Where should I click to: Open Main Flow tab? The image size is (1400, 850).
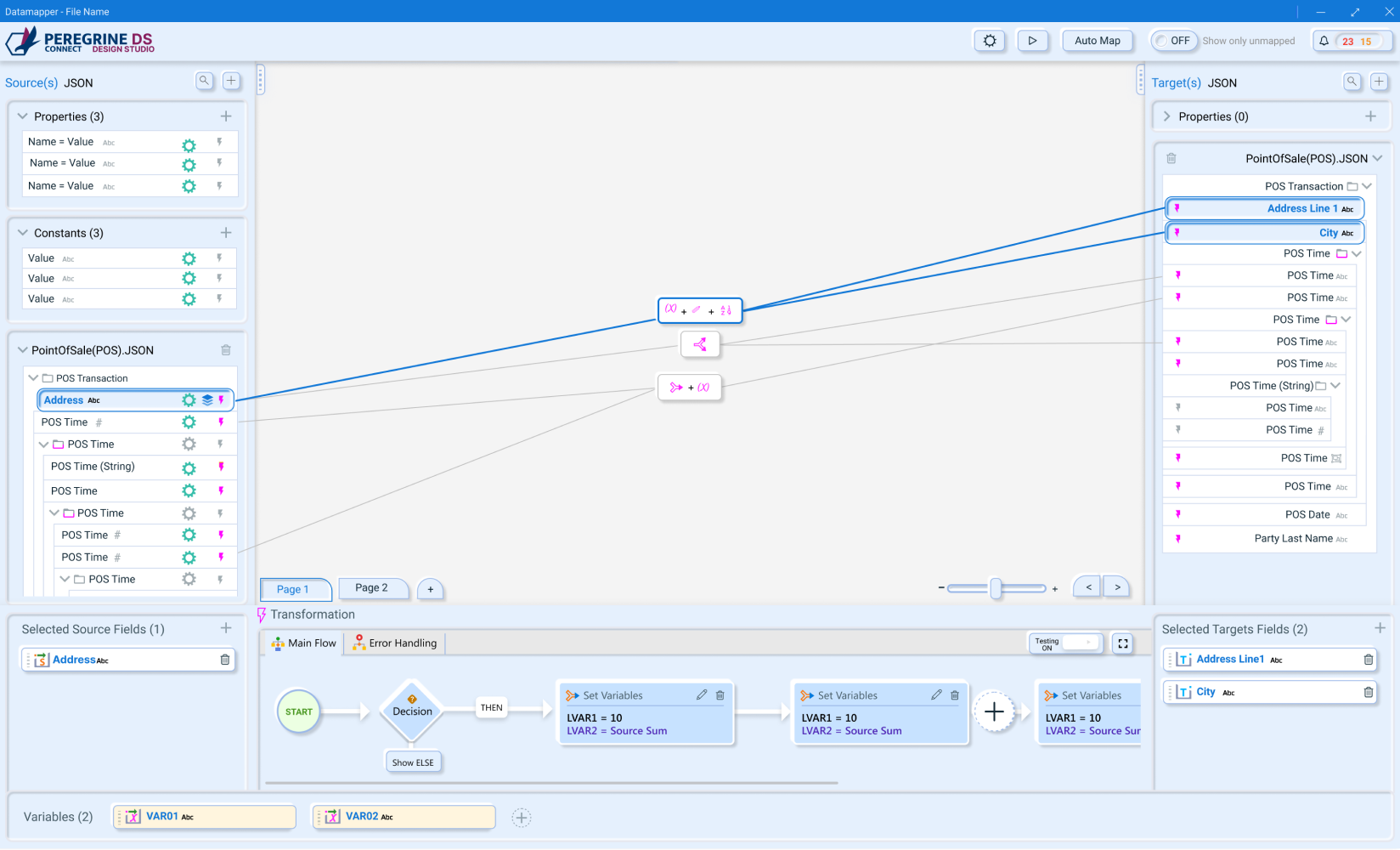click(x=304, y=643)
